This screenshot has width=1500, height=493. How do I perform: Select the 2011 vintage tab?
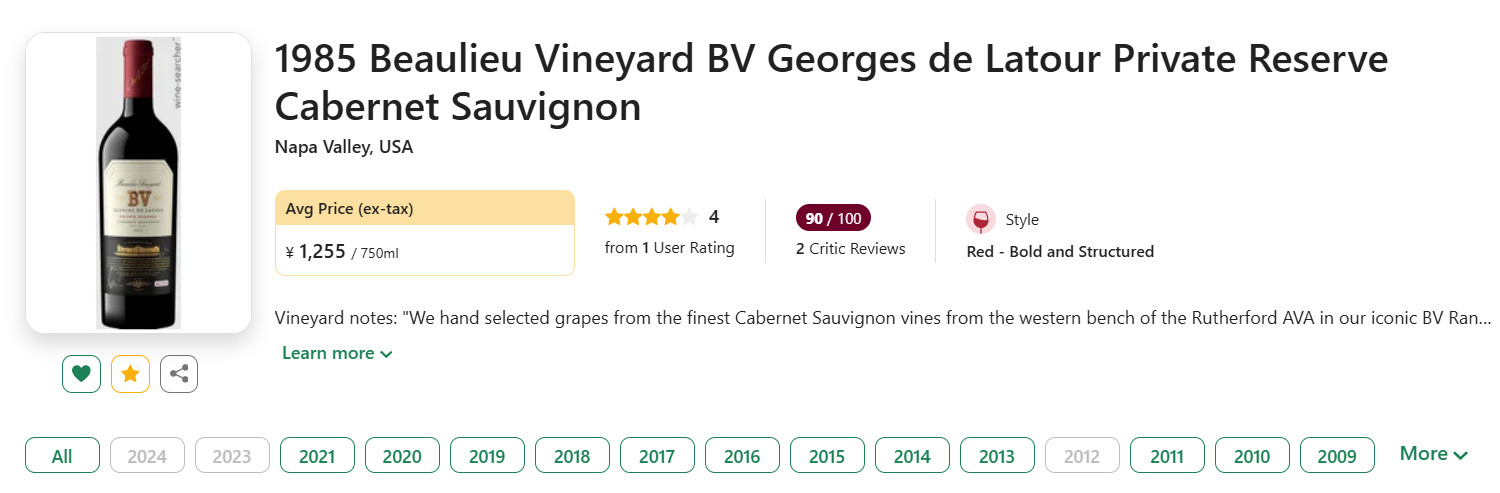tap(1167, 456)
